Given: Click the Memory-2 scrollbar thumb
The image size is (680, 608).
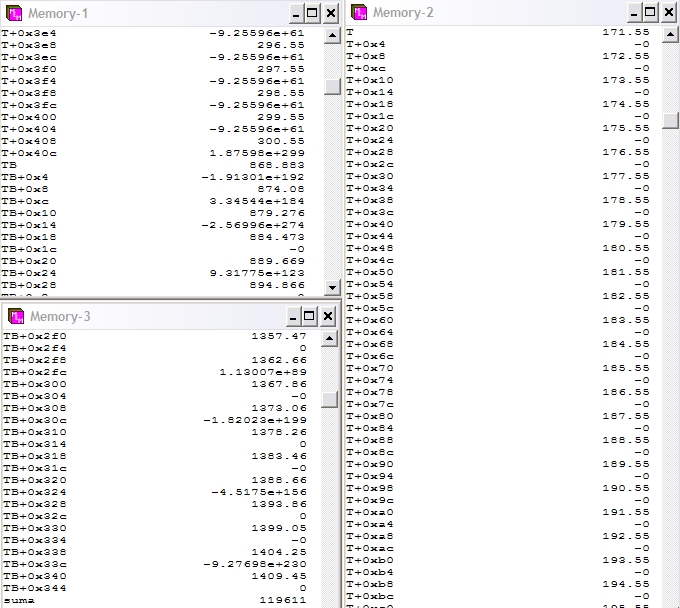Looking at the screenshot, I should click(x=670, y=120).
